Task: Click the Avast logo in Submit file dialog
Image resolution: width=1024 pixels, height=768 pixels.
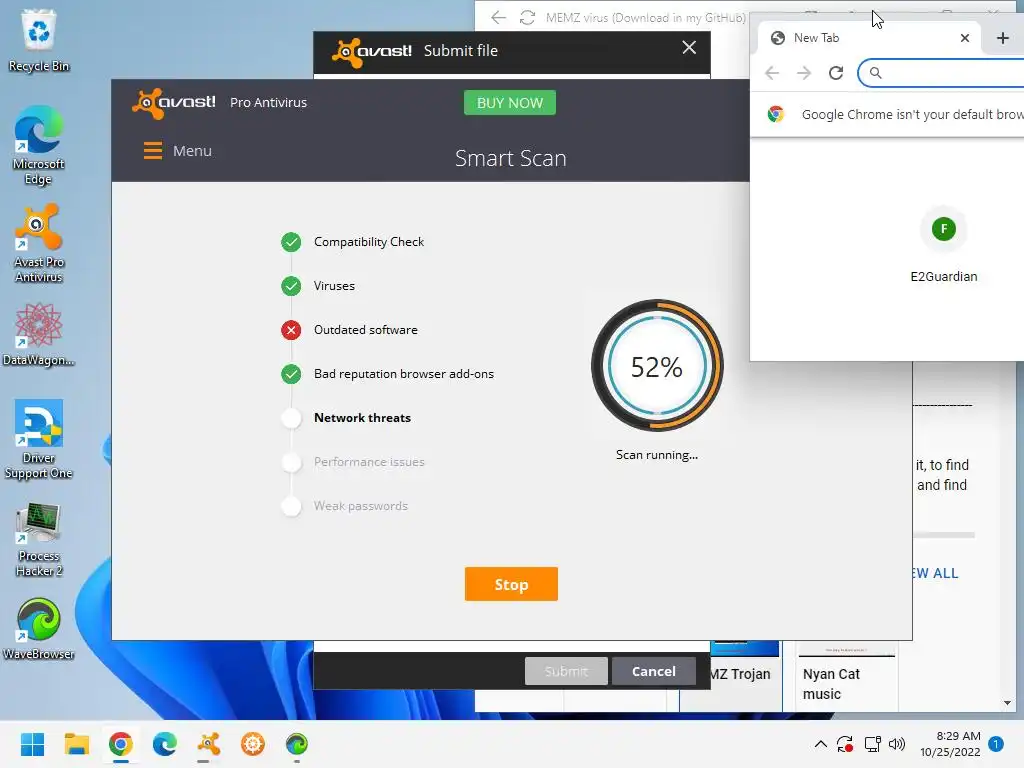Action: (372, 51)
